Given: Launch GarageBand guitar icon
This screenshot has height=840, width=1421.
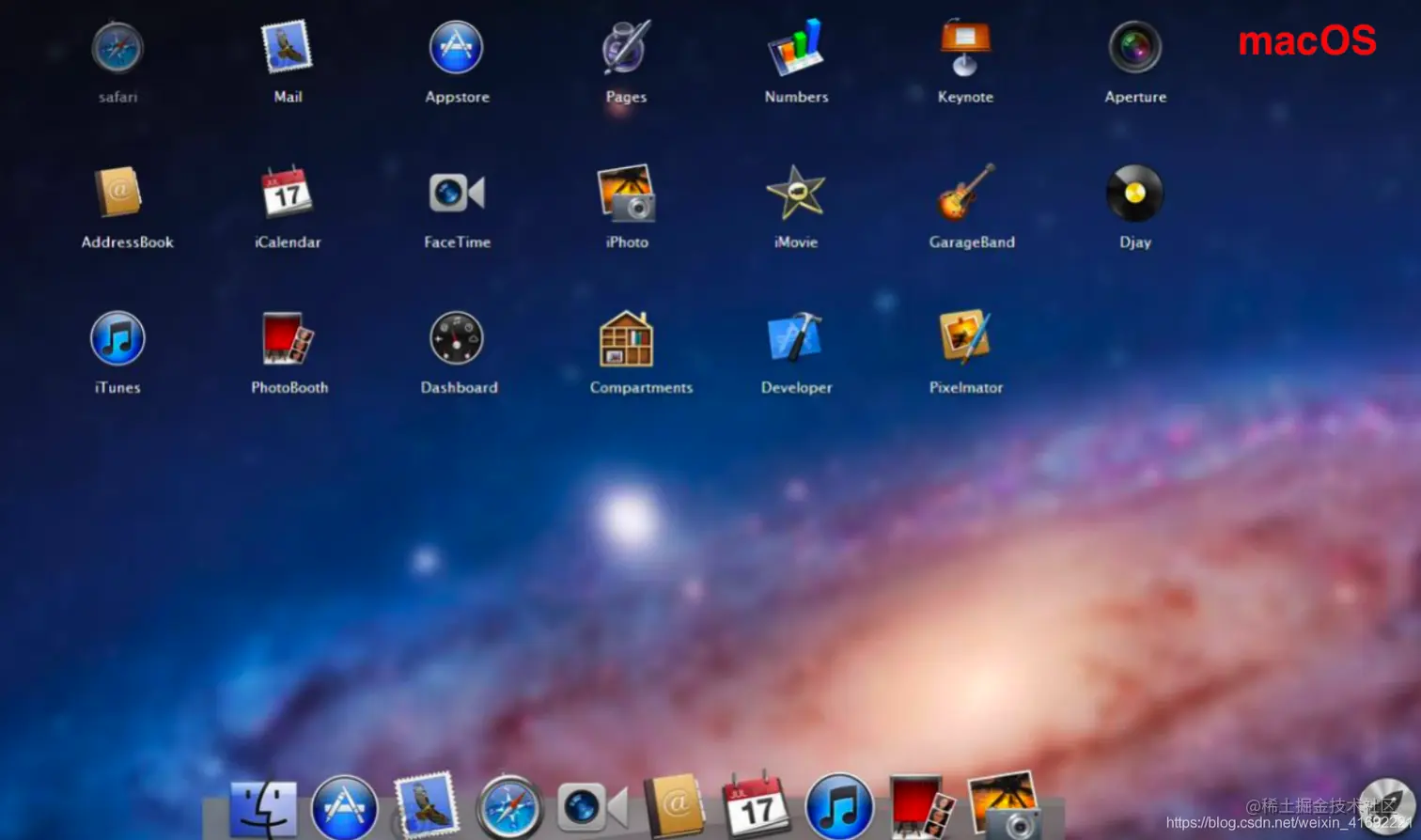Looking at the screenshot, I should coord(966,193).
